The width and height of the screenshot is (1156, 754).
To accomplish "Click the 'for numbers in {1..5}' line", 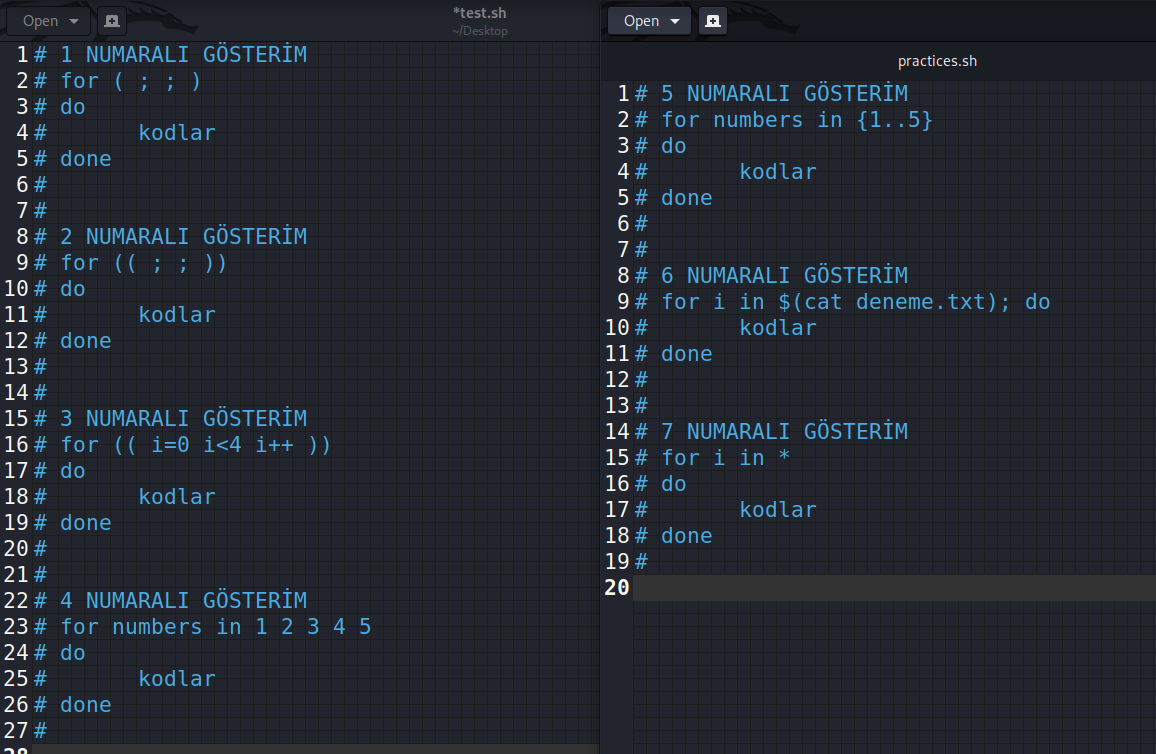I will coord(796,119).
